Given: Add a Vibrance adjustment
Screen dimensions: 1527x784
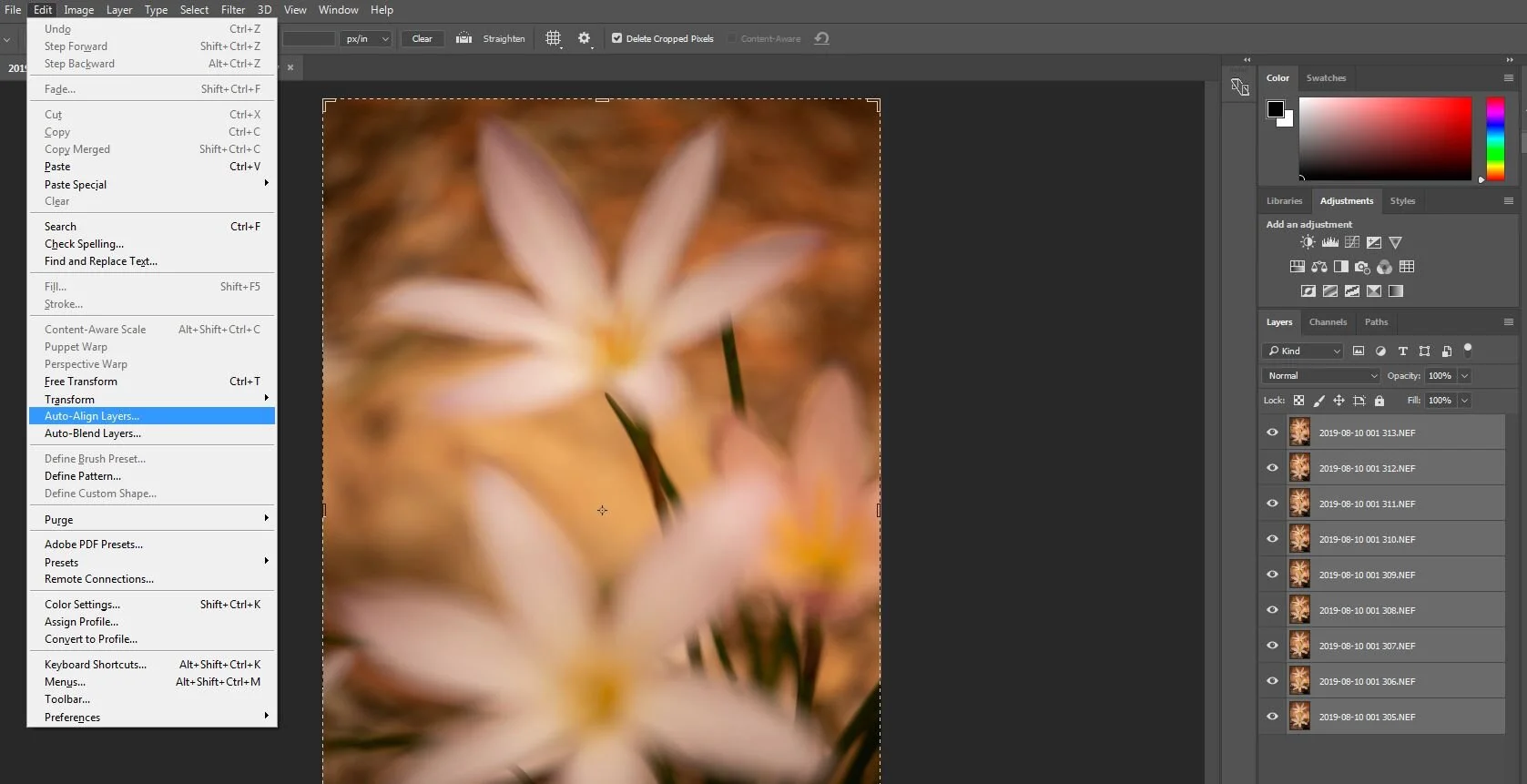Looking at the screenshot, I should (1395, 242).
